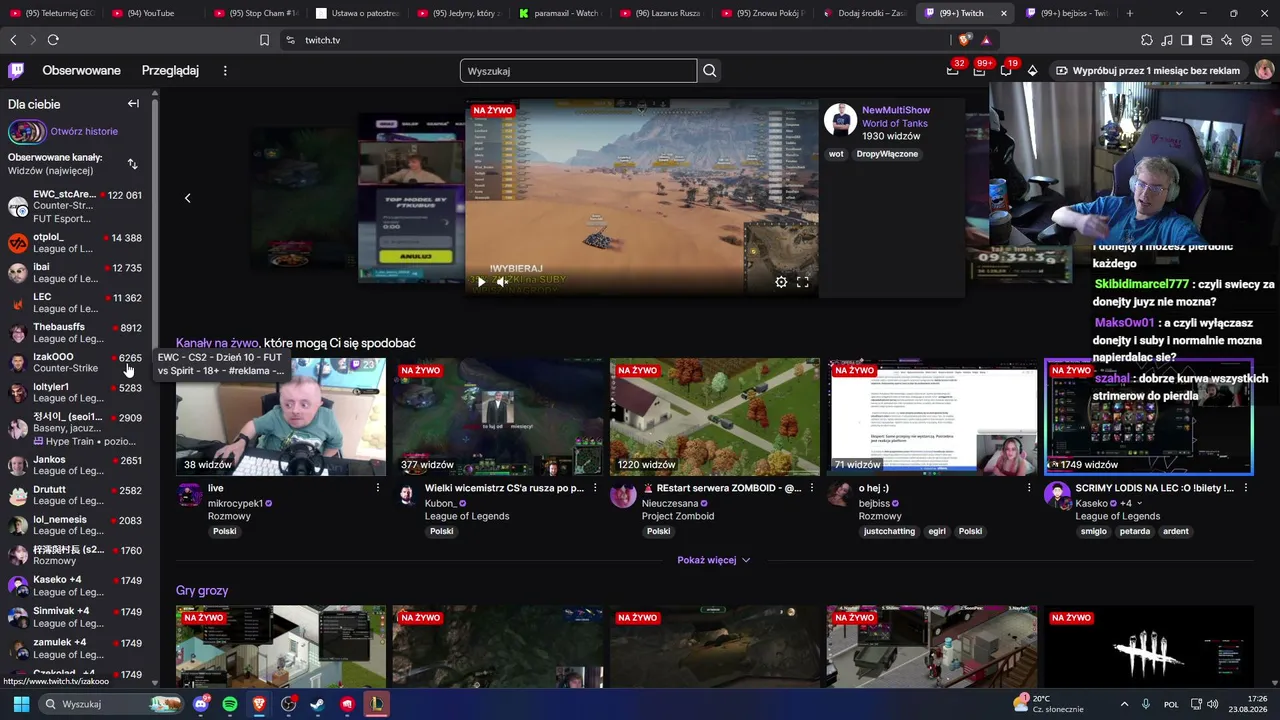Open options menu for bejbiss stream card
1280x720 pixels.
tap(1029, 488)
